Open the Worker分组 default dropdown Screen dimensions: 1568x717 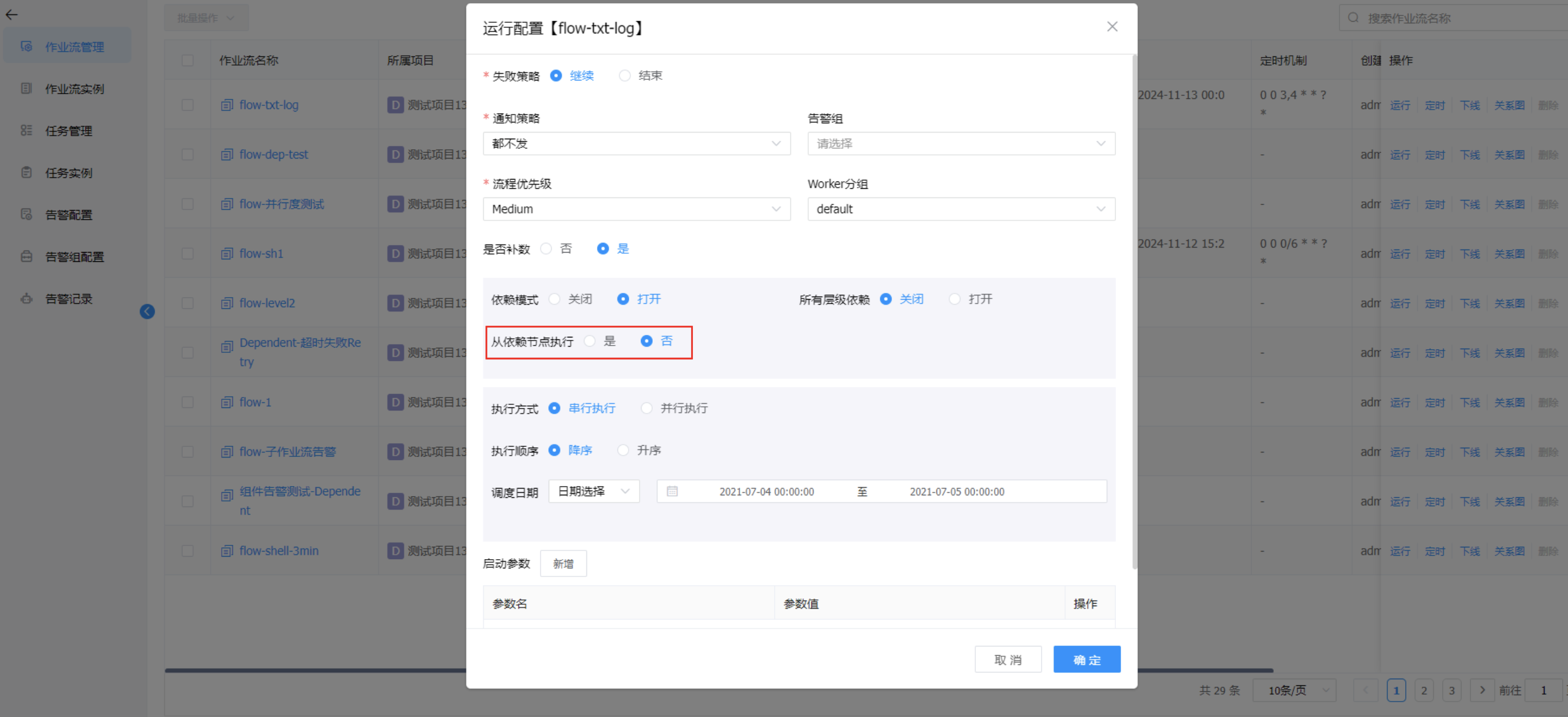coord(960,209)
